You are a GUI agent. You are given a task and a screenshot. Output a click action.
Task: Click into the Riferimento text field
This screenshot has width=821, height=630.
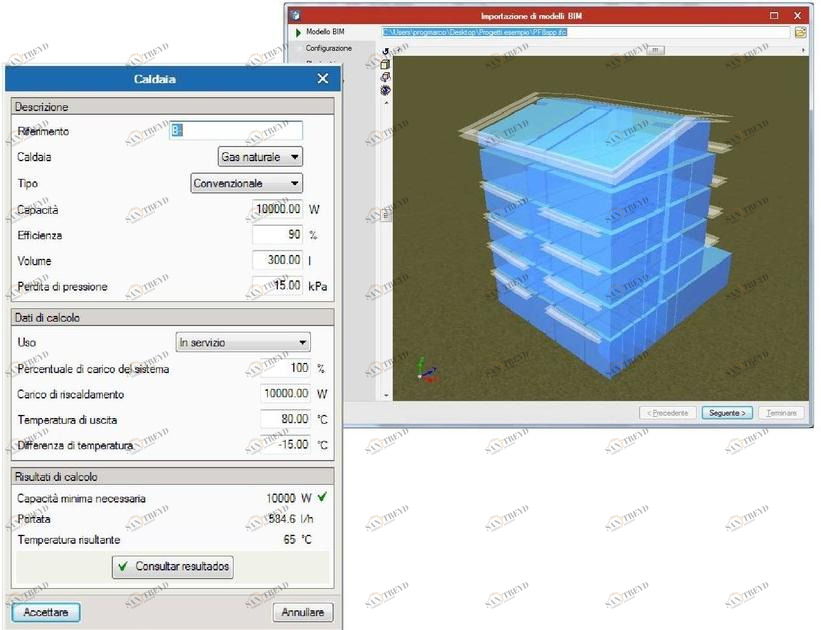236,131
